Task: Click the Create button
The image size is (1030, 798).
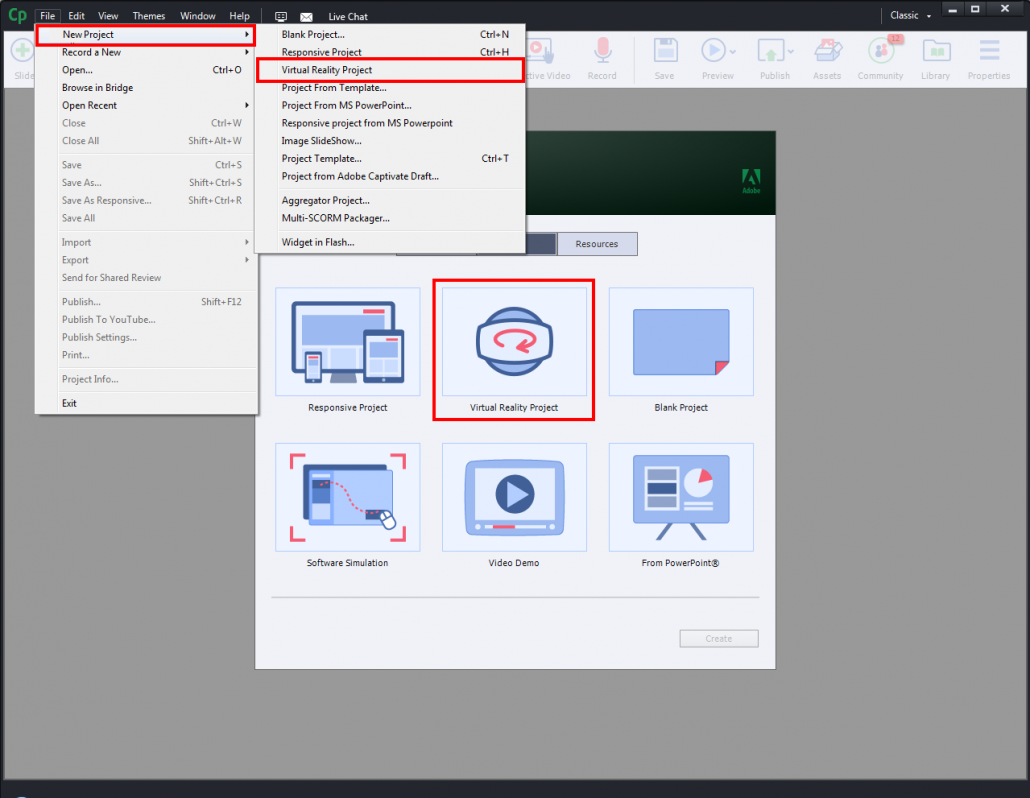Action: pos(718,638)
